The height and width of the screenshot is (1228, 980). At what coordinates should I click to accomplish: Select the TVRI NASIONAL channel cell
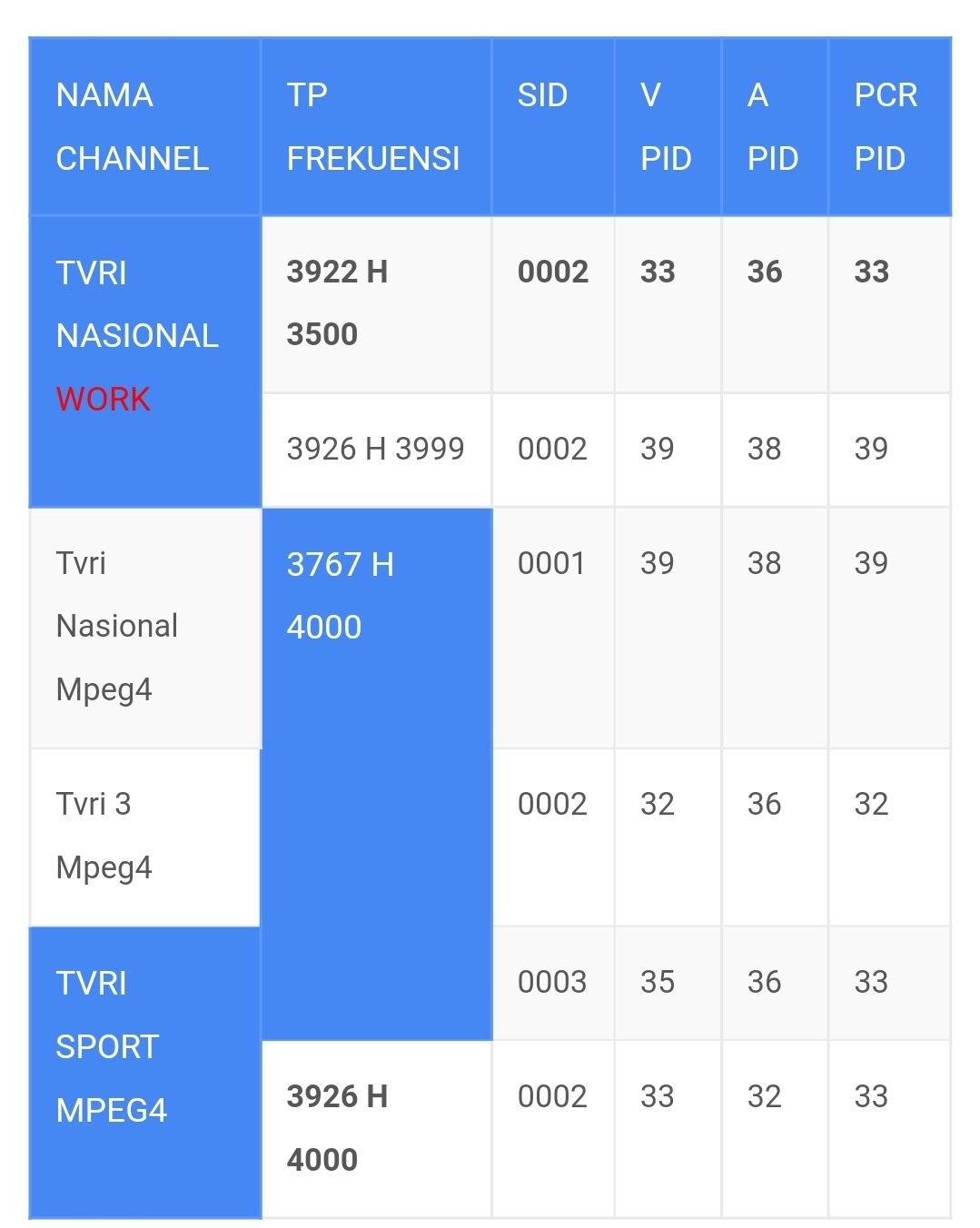pyautogui.click(x=145, y=361)
